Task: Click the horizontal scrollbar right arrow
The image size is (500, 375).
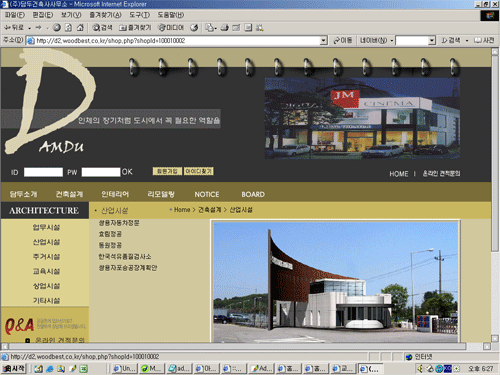Action: 487,346
